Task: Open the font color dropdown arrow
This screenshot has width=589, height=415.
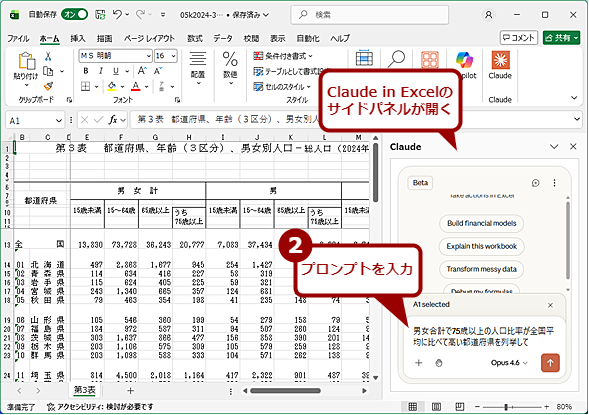Action: point(146,87)
